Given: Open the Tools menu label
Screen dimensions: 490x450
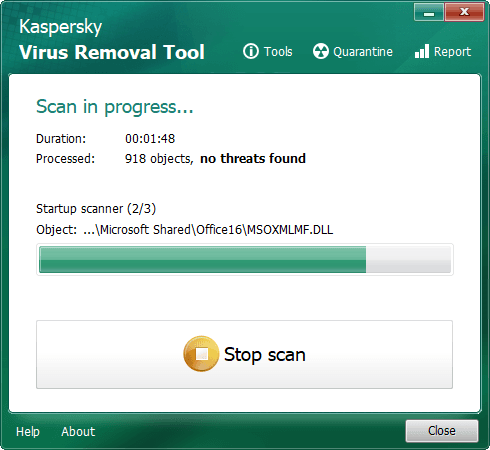Looking at the screenshot, I should (x=278, y=52).
